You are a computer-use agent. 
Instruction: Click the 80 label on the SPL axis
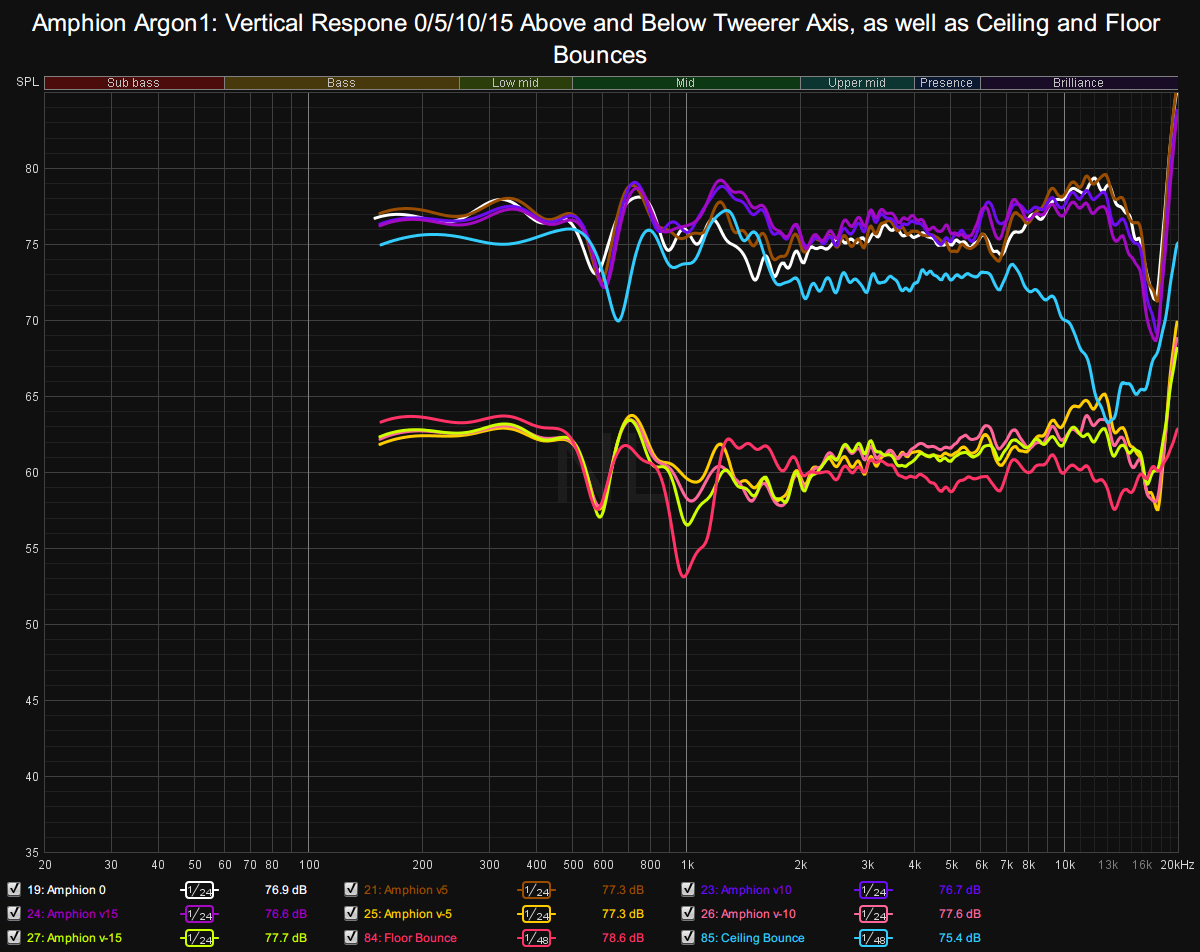click(x=32, y=169)
